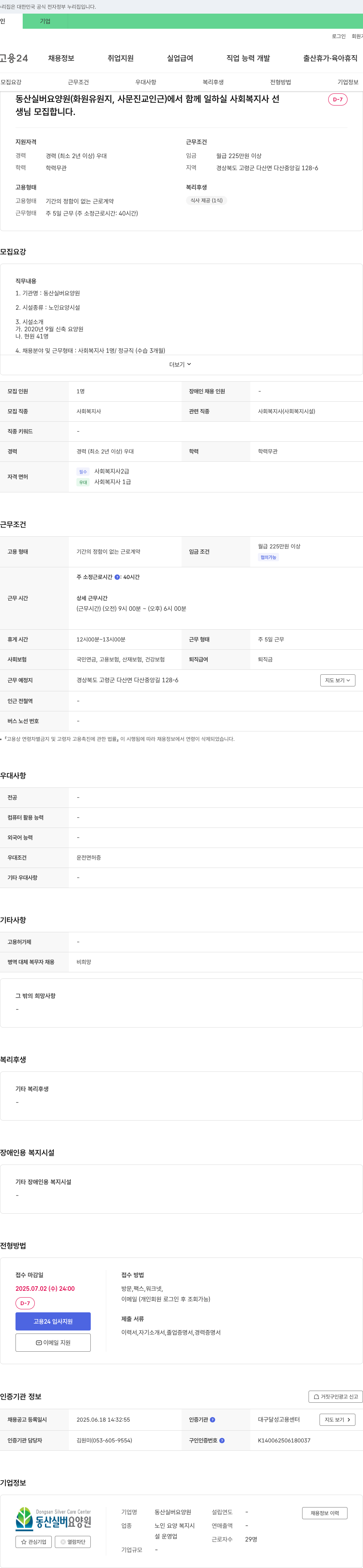Click deadline text 2025.07.02 (수) 24:00
Image resolution: width=363 pixels, height=1568 pixels.
tap(45, 1289)
